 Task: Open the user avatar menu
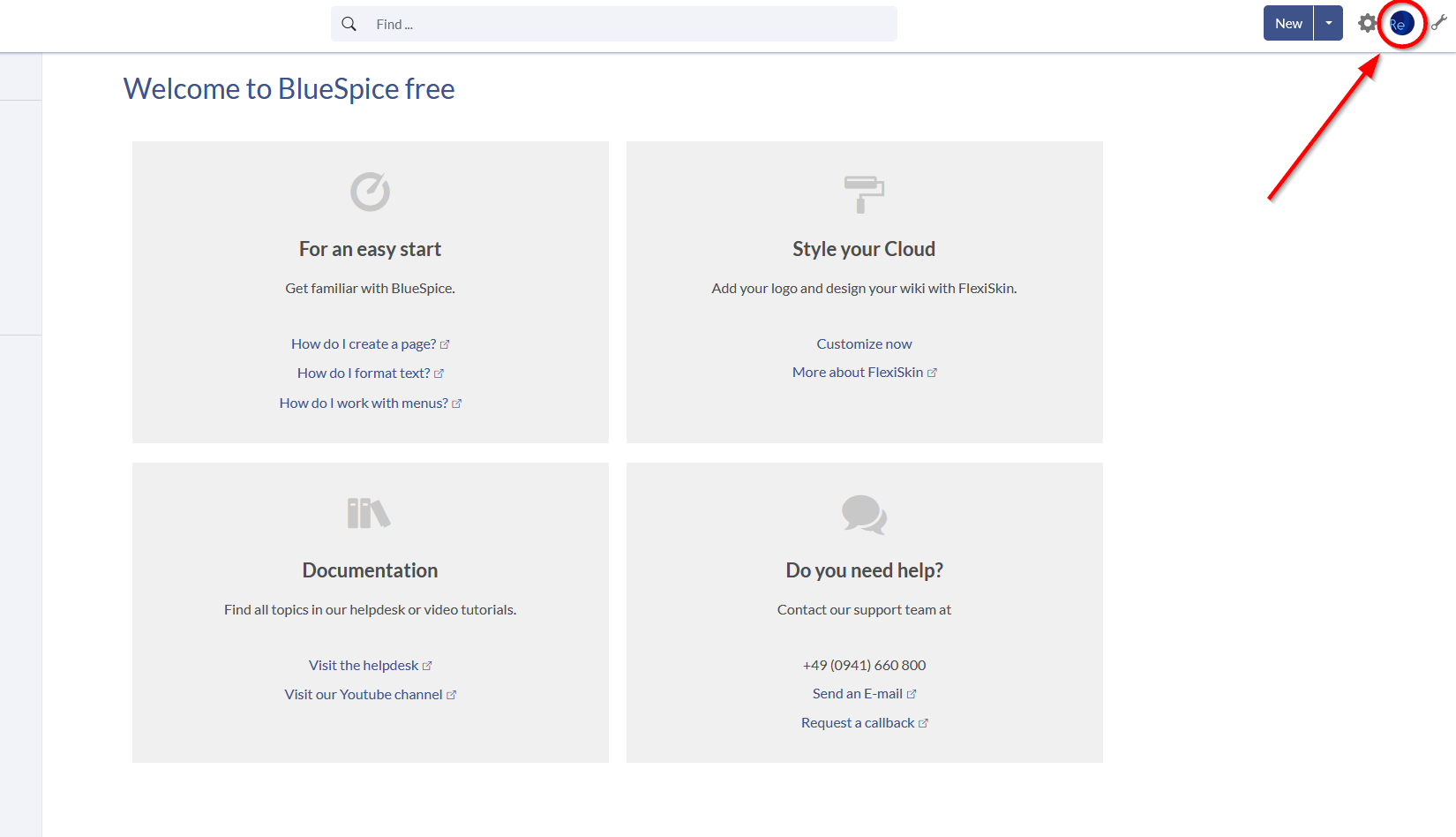tap(1401, 23)
